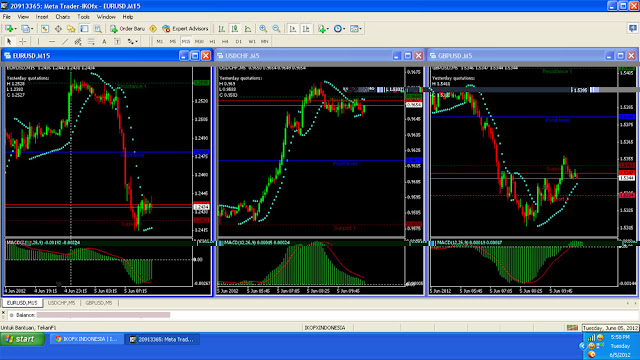The image size is (640, 360).
Task: Select the Text tool labeled A
Action: (104, 41)
